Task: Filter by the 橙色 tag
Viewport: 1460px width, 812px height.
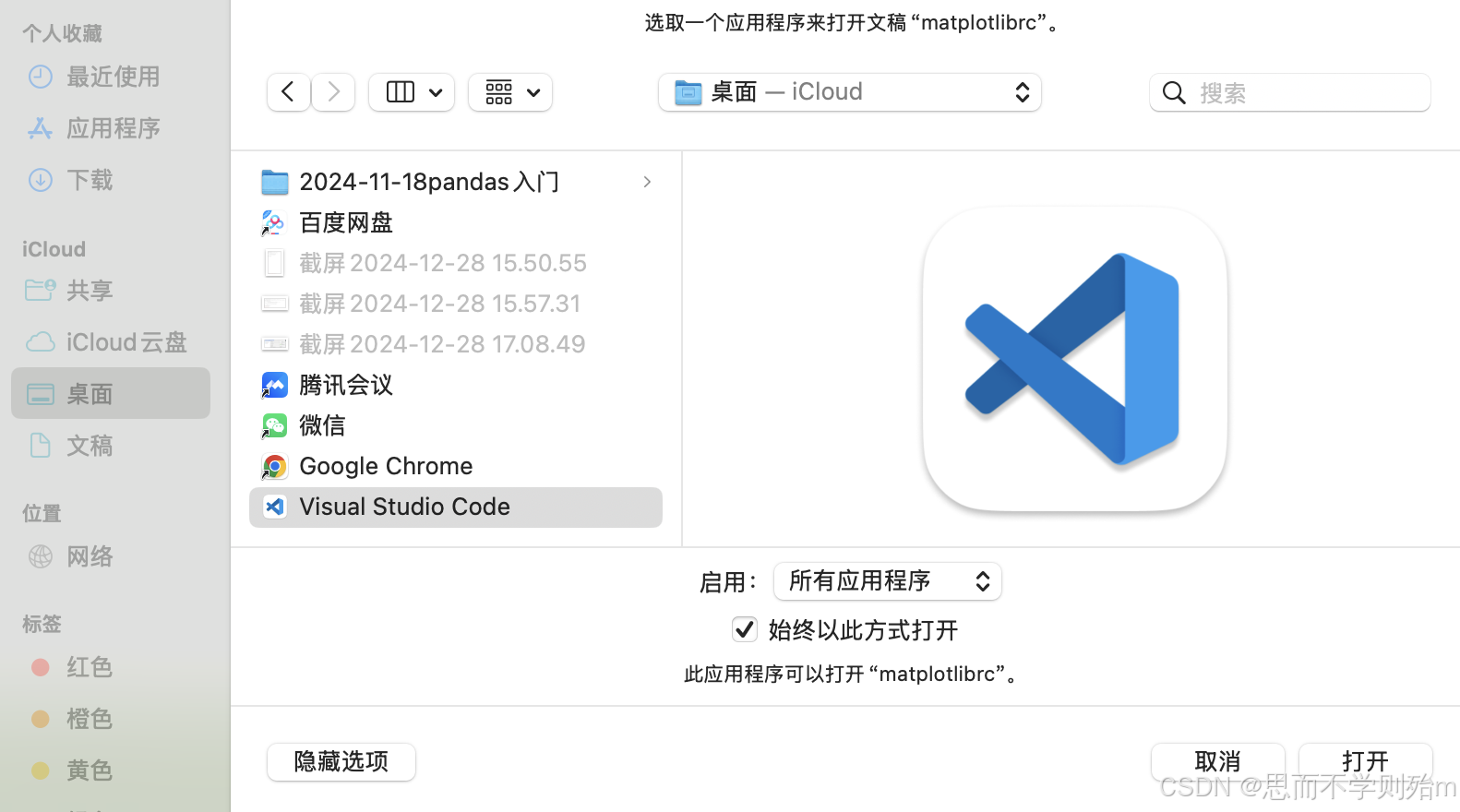Action: coord(111,719)
